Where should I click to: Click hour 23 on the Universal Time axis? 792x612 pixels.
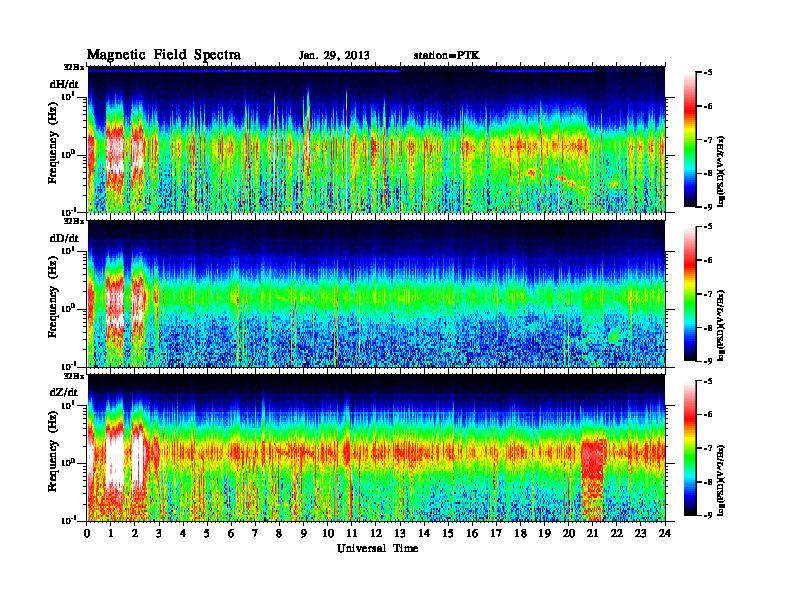pyautogui.click(x=640, y=533)
